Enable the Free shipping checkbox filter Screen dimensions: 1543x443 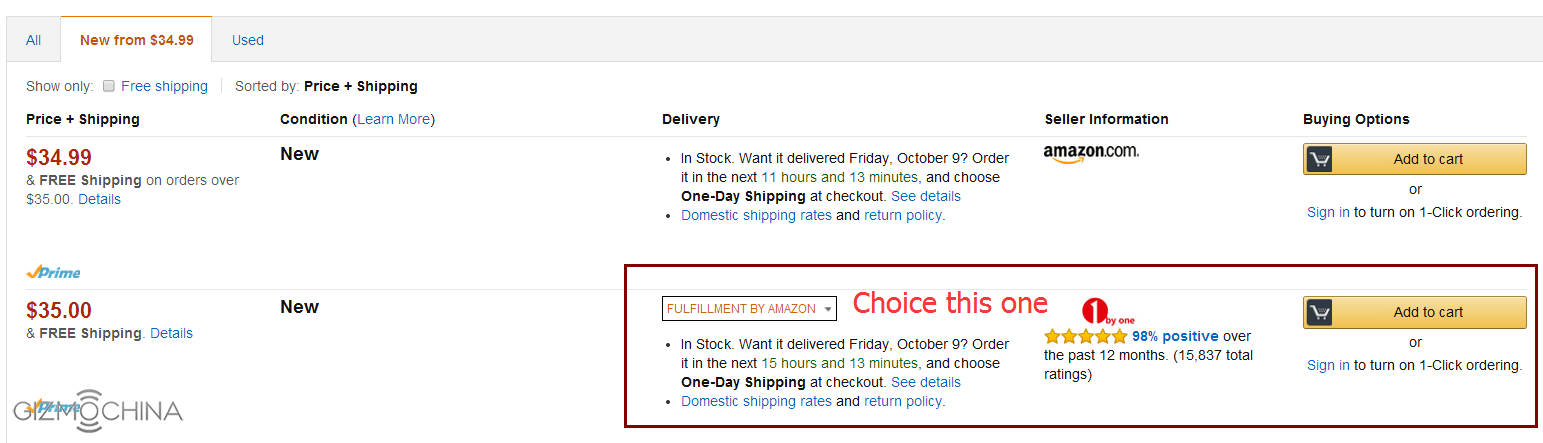(x=109, y=86)
